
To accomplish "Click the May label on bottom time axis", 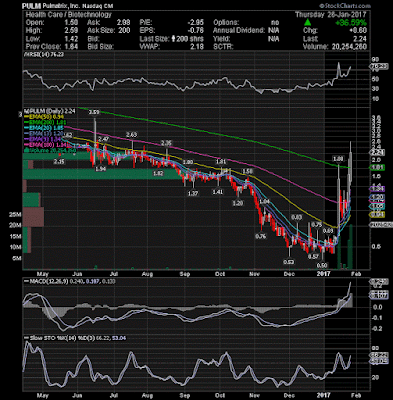I will click(x=42, y=394).
